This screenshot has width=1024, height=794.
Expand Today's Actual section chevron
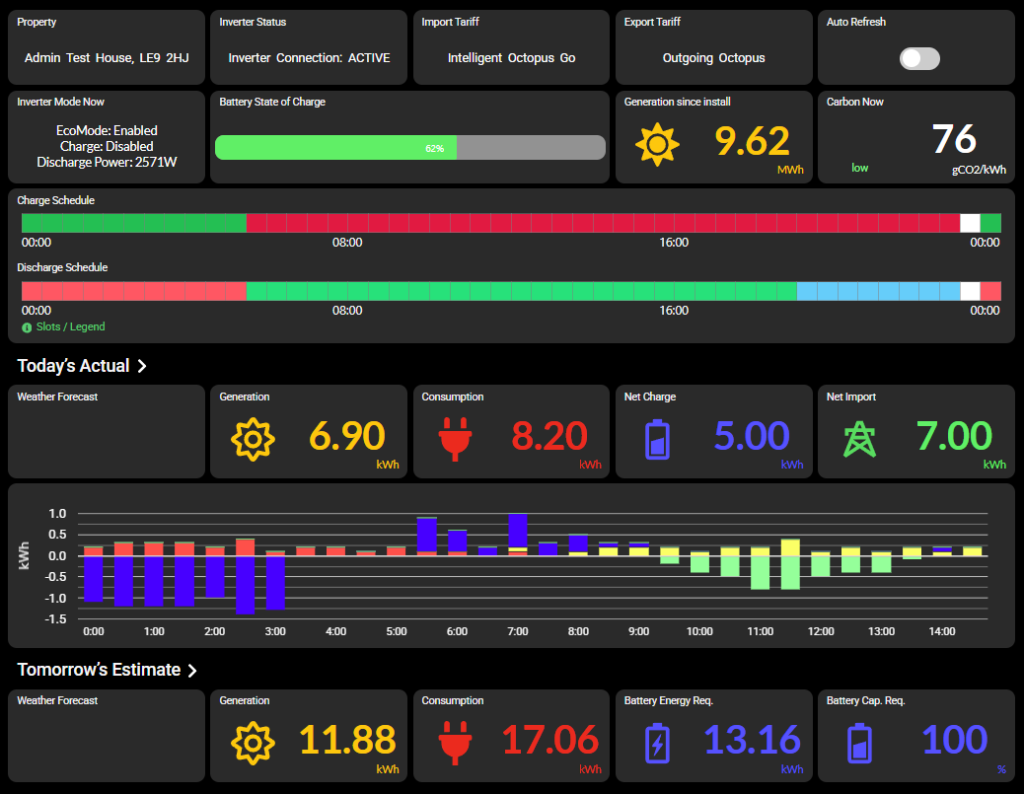(142, 366)
